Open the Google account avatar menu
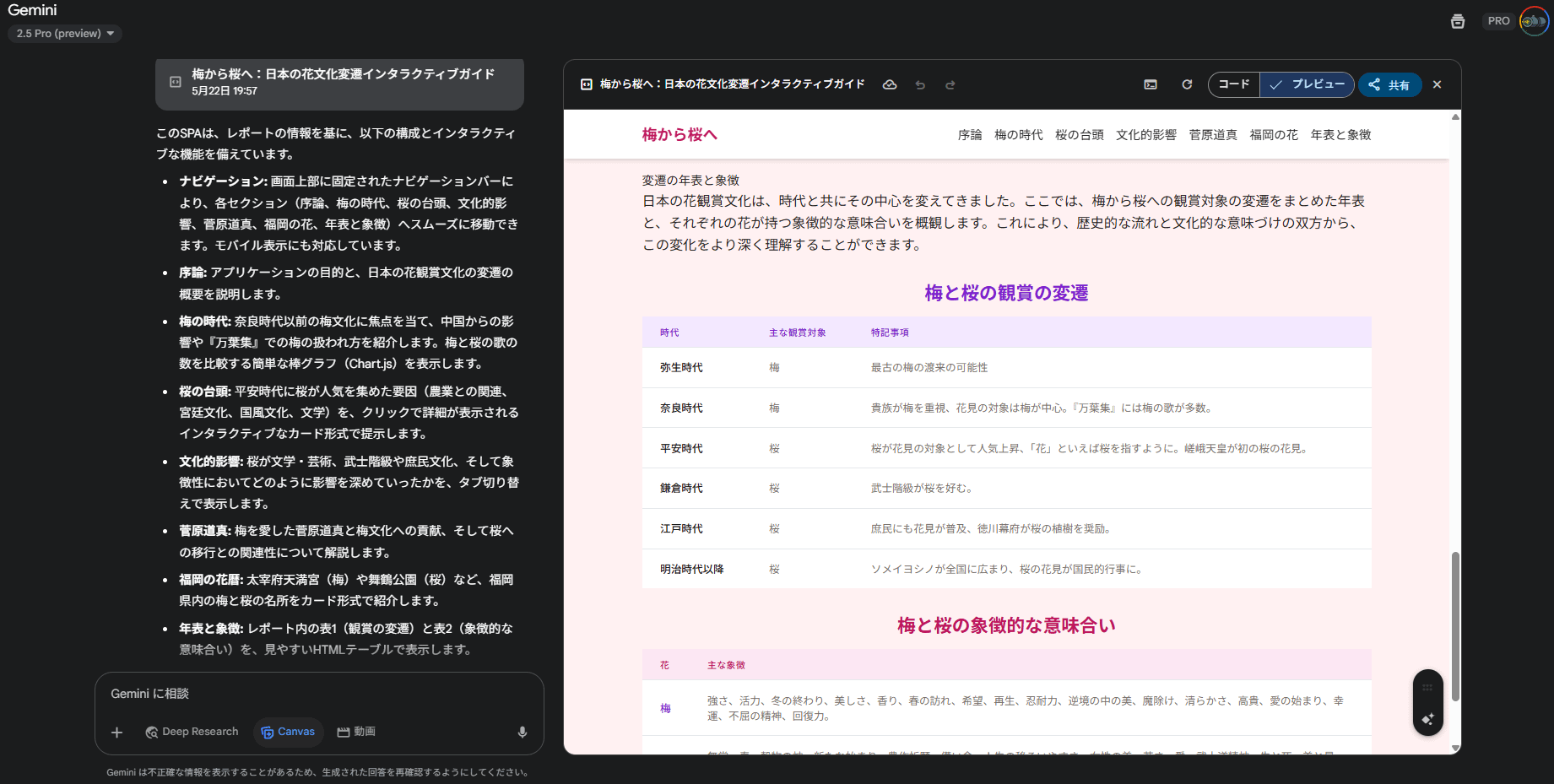 (1534, 21)
